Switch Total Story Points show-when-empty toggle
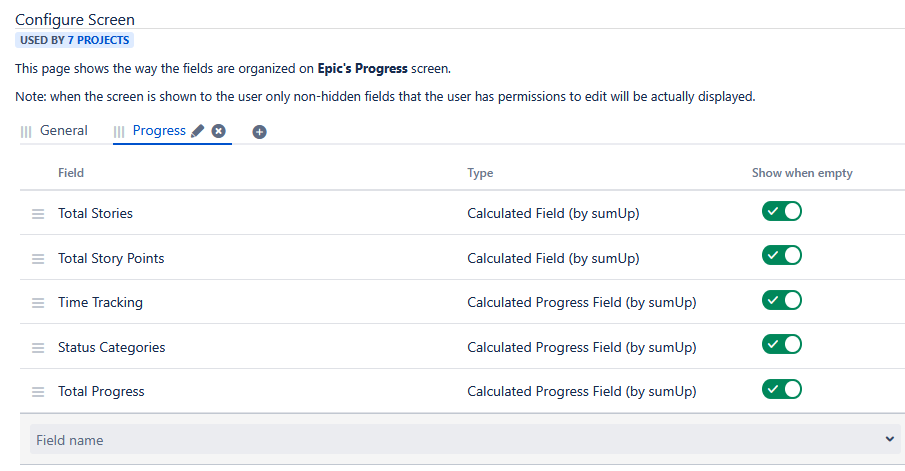The width and height of the screenshot is (905, 471). (x=781, y=255)
